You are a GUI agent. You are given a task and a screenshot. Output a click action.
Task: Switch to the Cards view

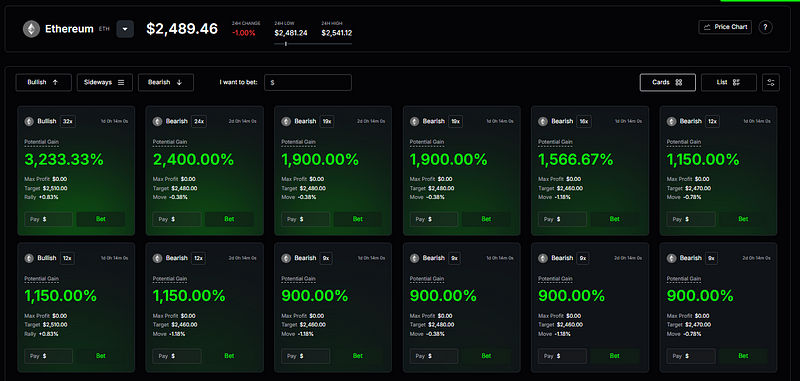(x=667, y=82)
